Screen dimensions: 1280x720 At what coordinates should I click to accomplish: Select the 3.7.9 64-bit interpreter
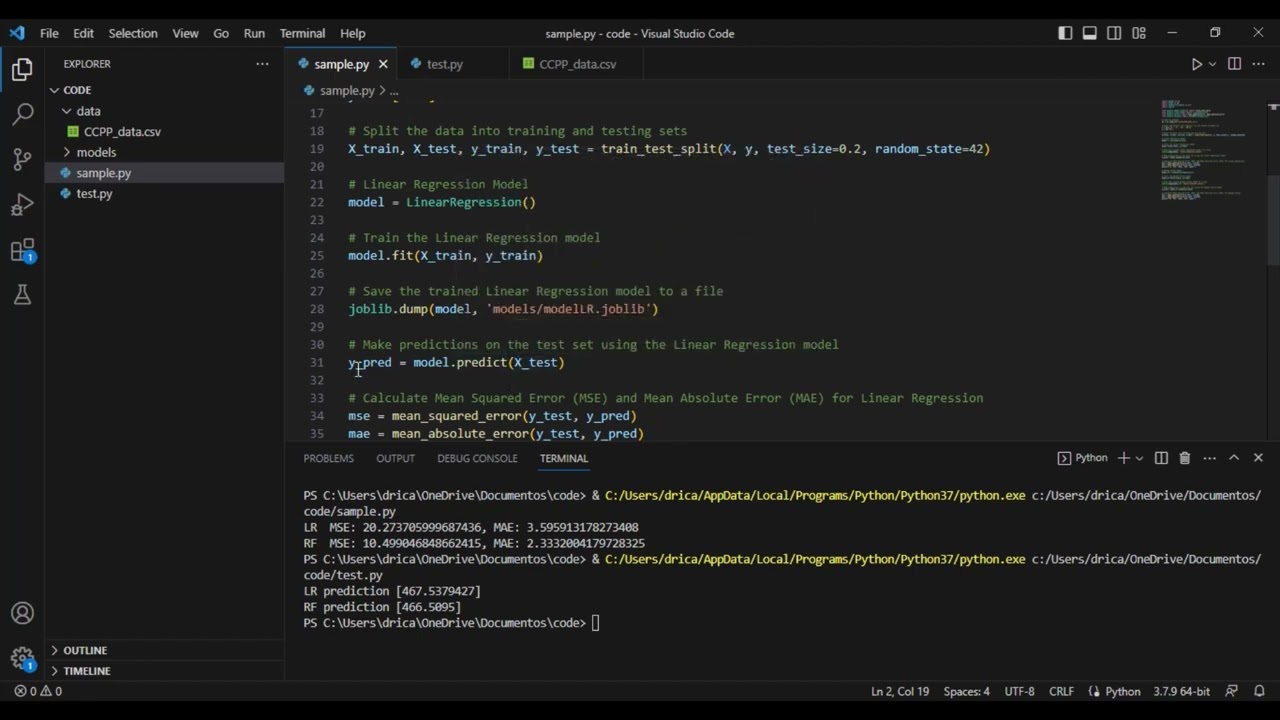coord(1181,691)
